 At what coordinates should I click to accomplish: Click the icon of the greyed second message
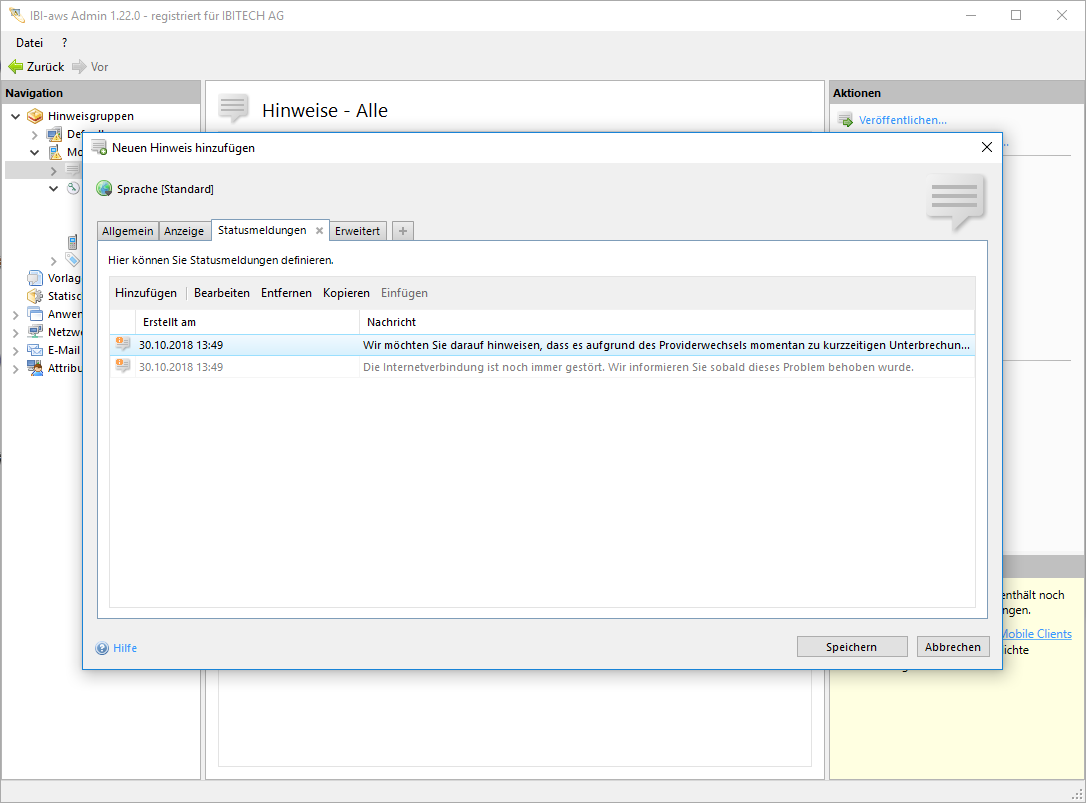click(x=123, y=367)
